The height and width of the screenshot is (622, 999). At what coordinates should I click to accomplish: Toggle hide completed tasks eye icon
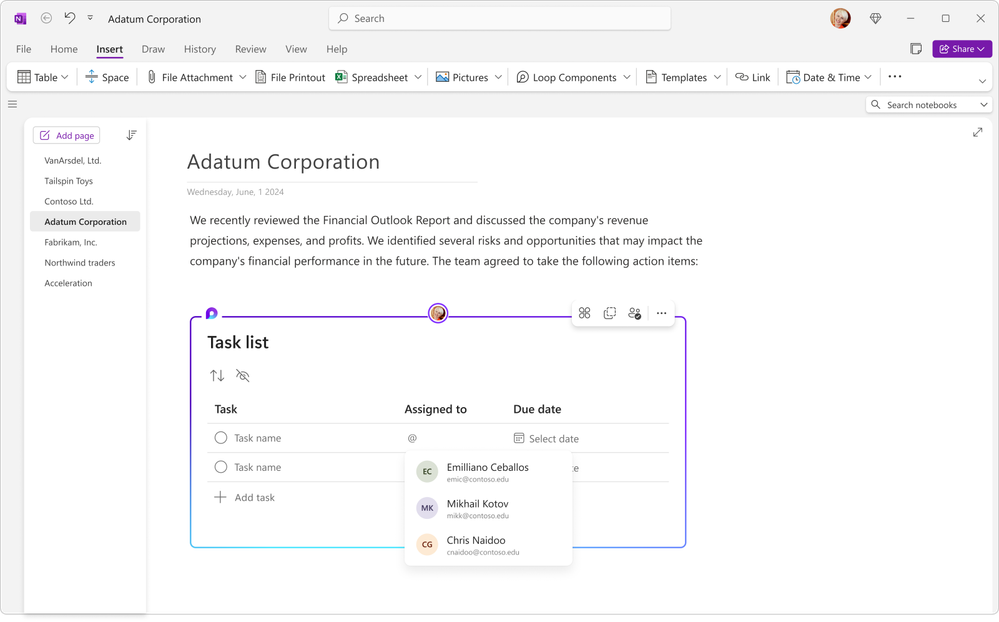(x=243, y=375)
